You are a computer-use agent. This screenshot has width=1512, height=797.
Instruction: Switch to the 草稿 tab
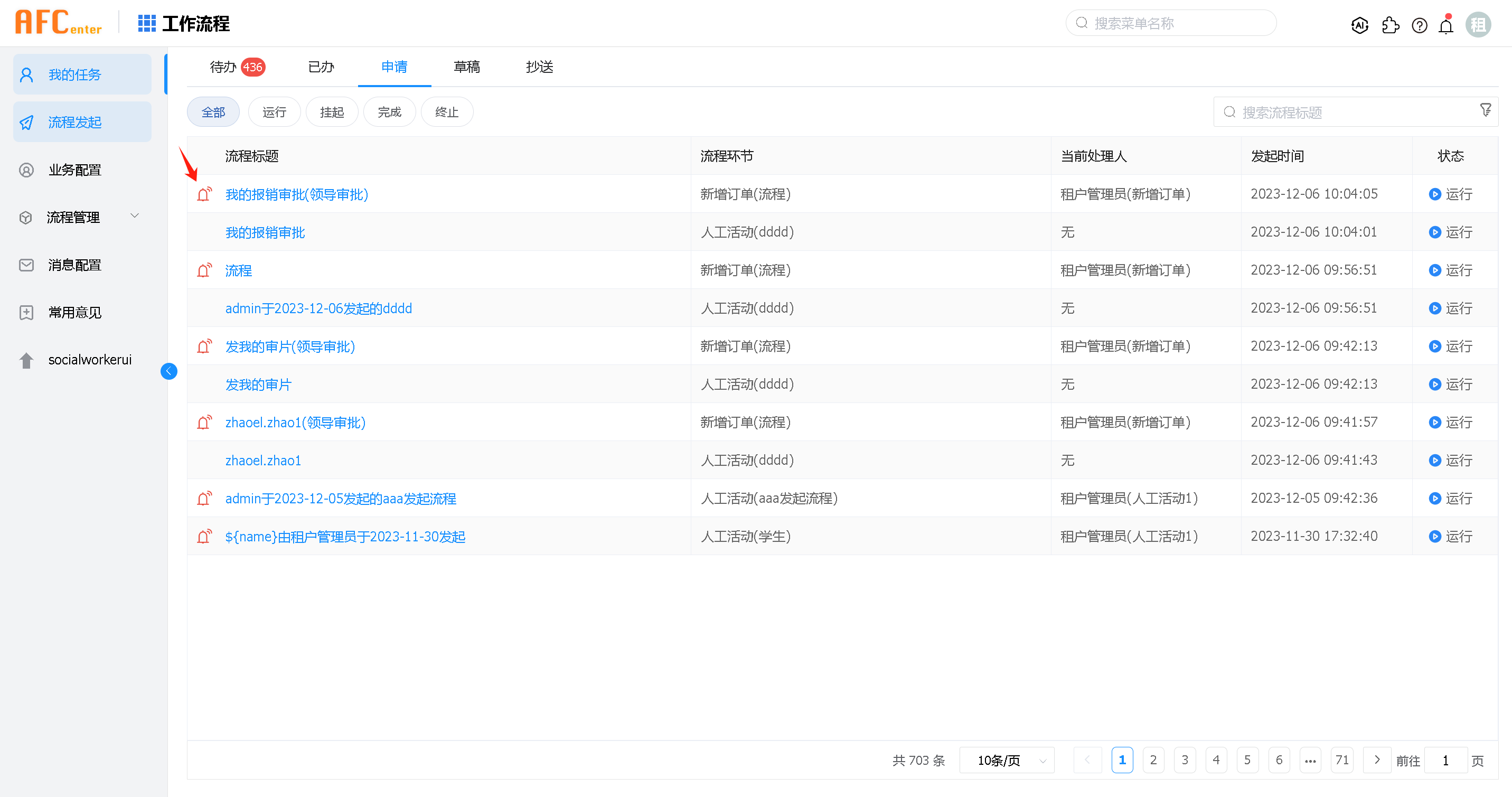point(467,67)
